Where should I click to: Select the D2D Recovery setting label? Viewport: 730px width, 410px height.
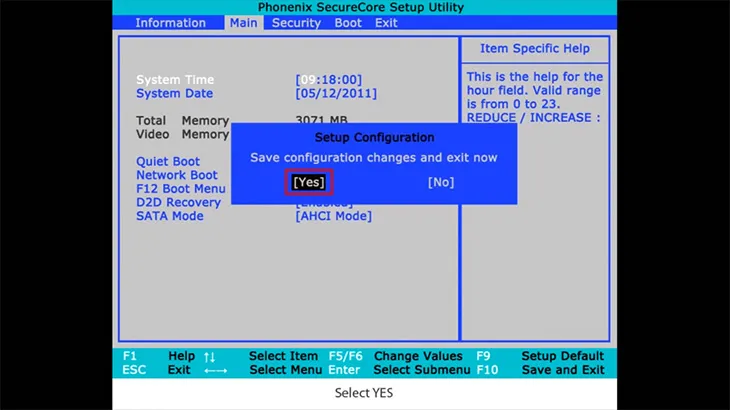(x=177, y=202)
